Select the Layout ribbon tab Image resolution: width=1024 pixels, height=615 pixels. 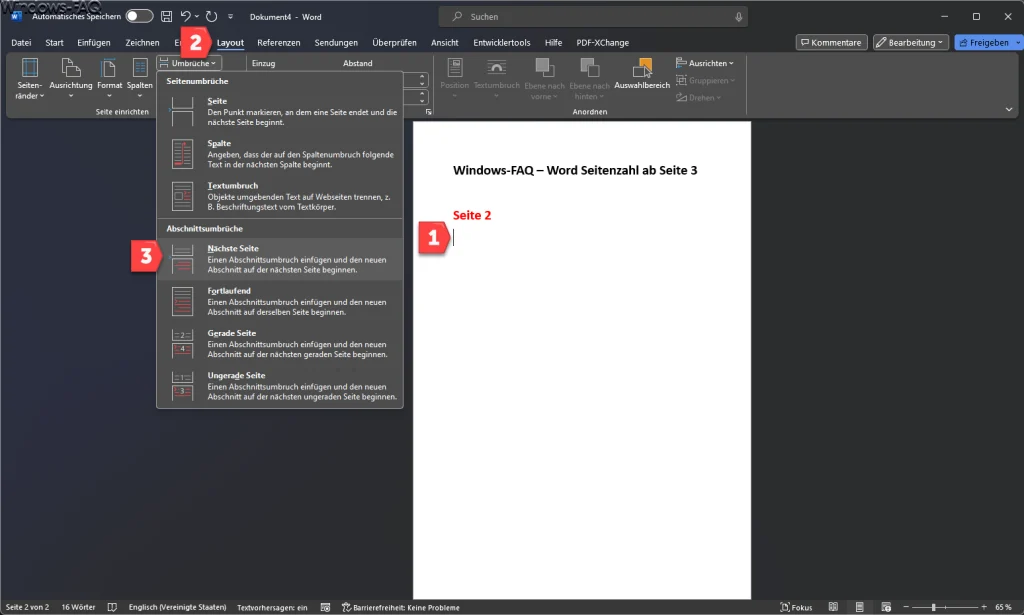(230, 42)
